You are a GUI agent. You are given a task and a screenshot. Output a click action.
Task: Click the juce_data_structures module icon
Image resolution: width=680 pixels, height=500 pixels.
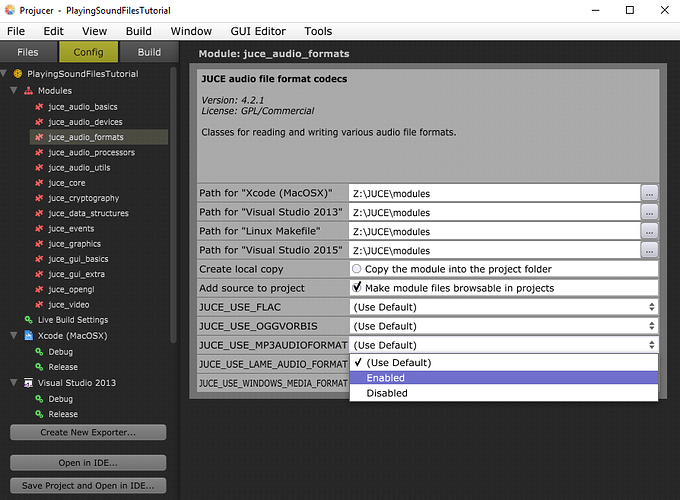coord(39,213)
